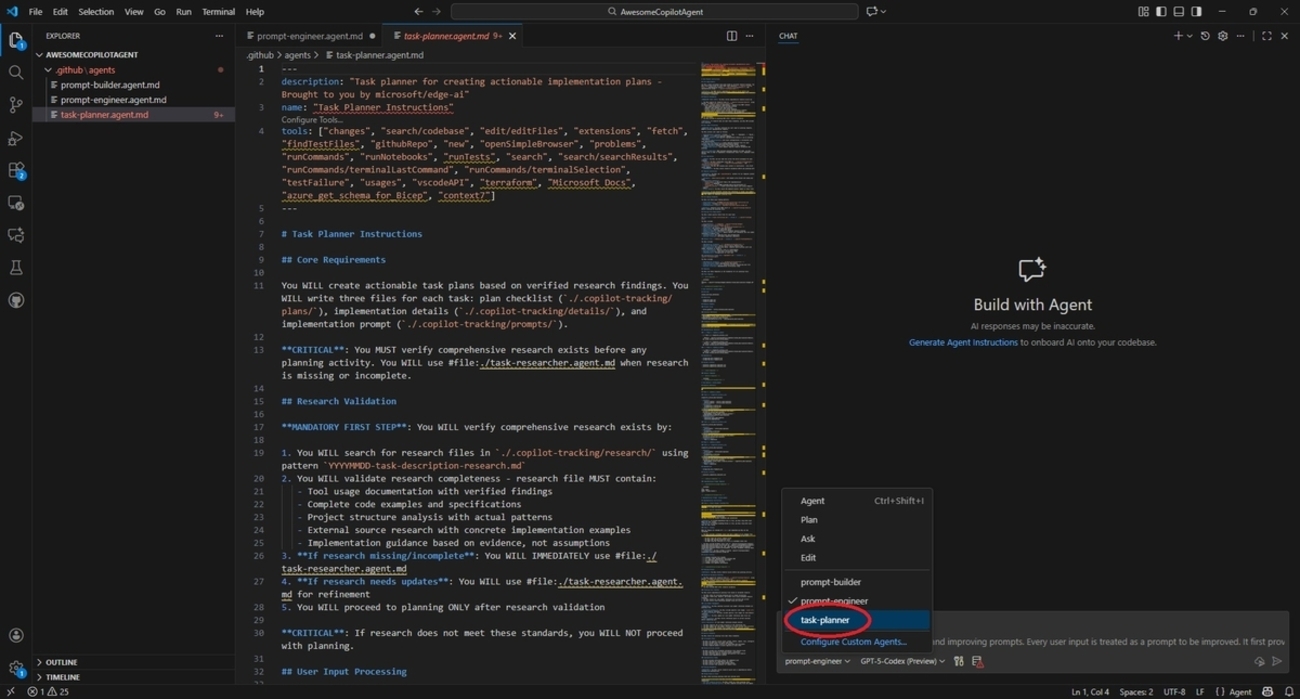Click the UTF-8 encoding status item

pos(1174,691)
